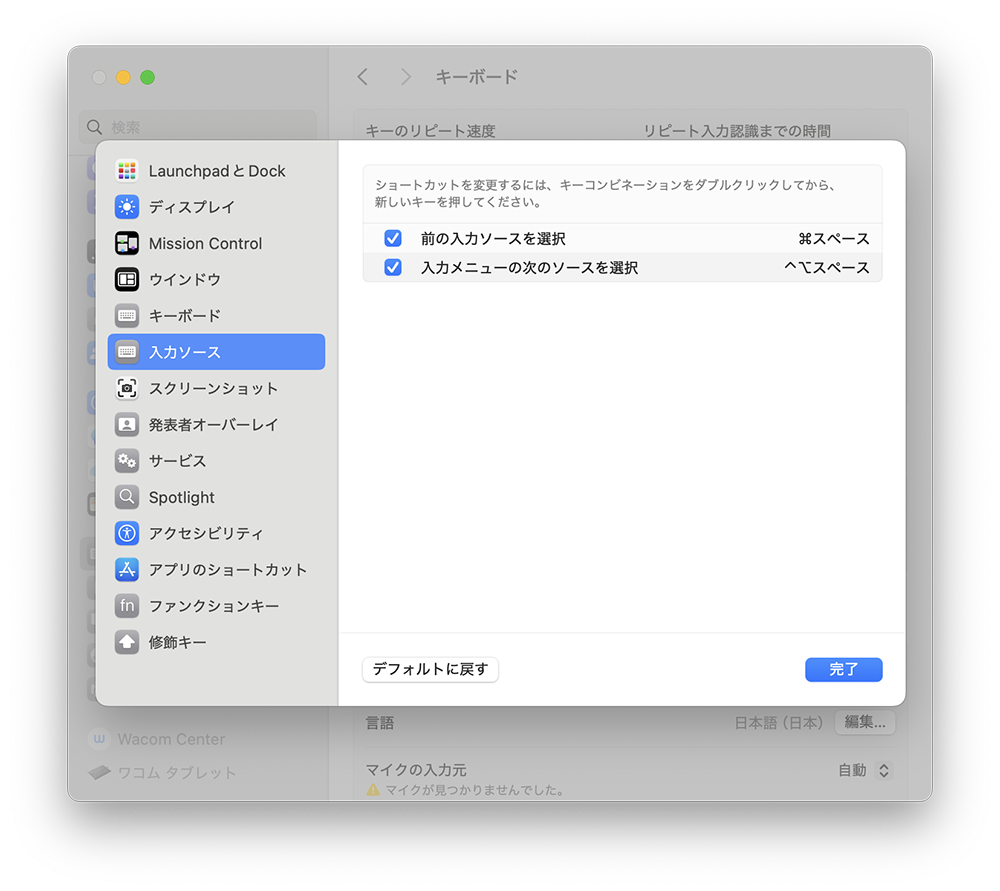Viewport: 1000px width, 891px height.
Task: Select 発表者オーバーレイ in sidebar
Action: pyautogui.click(x=213, y=425)
